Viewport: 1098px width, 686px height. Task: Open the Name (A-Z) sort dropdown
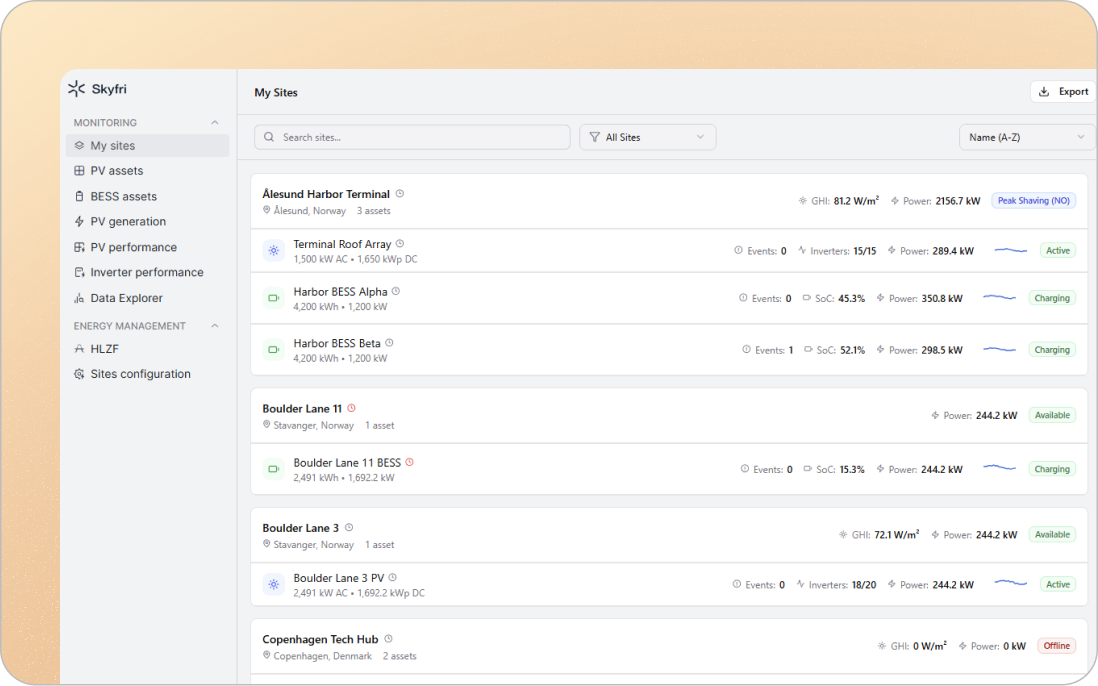(x=1026, y=137)
